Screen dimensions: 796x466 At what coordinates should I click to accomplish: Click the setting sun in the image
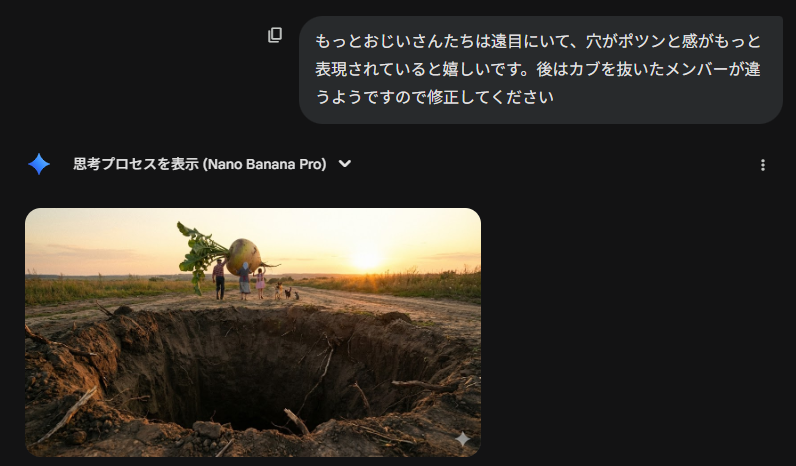367,258
